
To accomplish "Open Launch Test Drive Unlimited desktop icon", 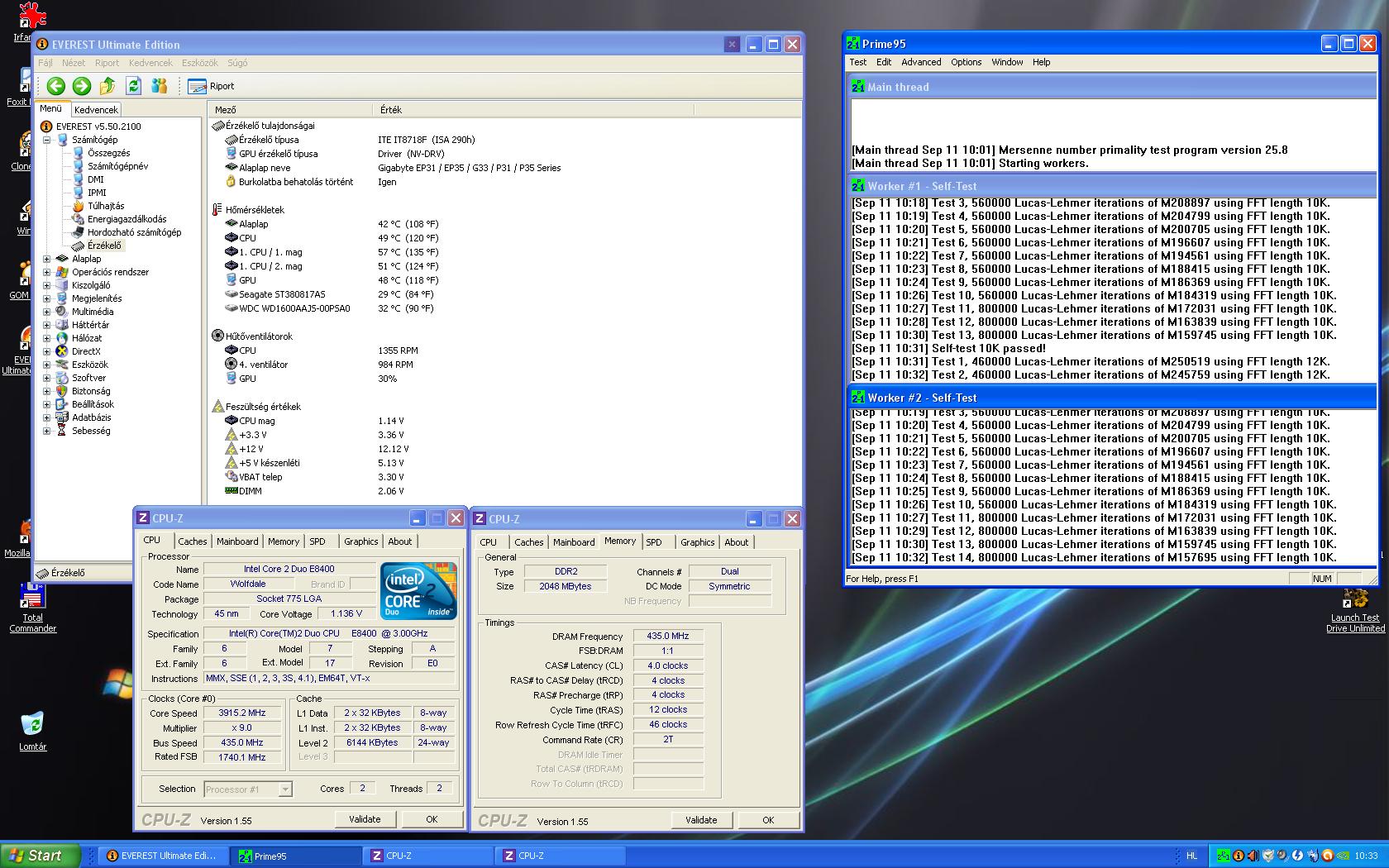I will [x=1355, y=610].
